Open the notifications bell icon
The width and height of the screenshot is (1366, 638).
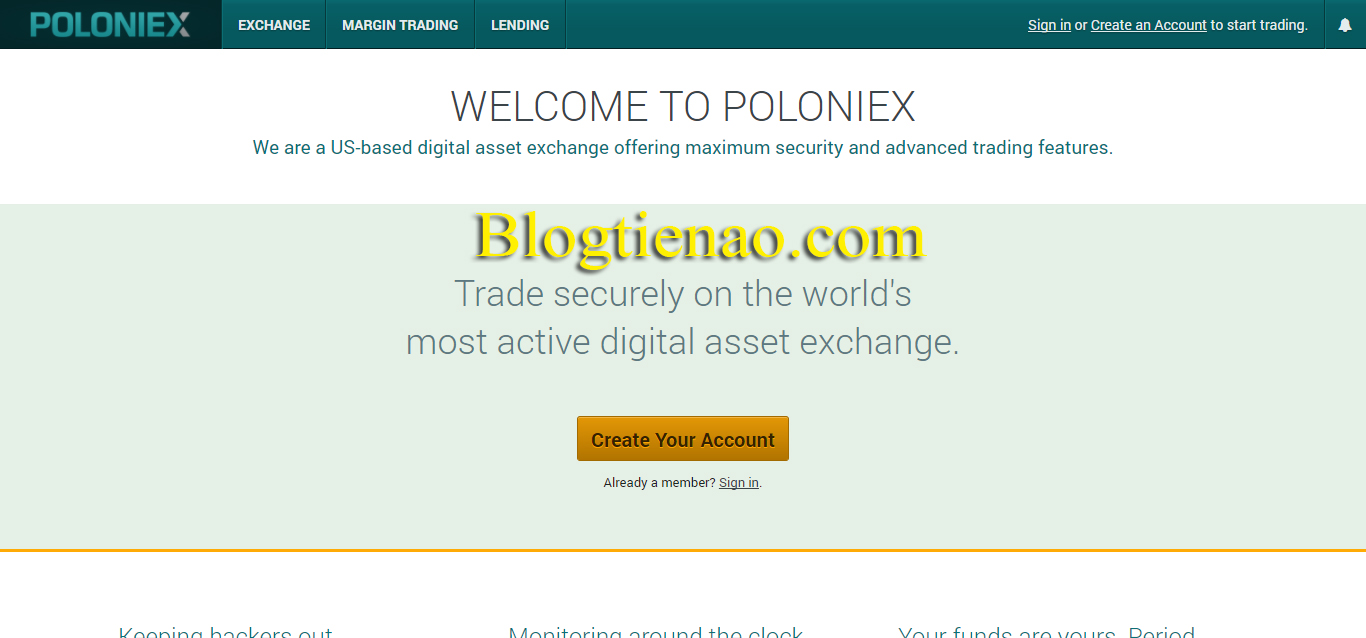point(1345,25)
